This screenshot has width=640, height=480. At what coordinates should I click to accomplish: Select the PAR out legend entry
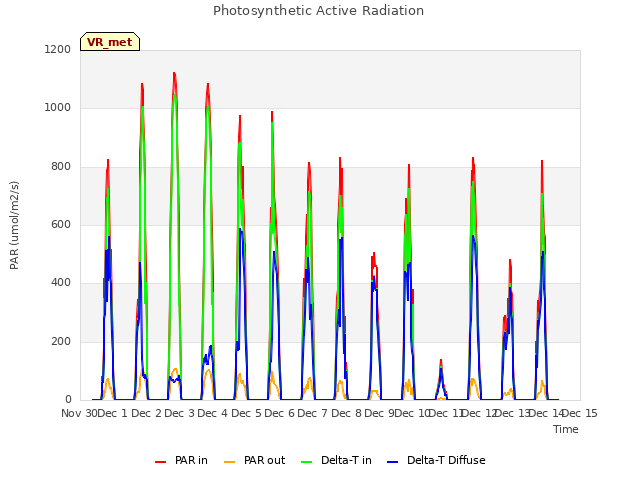click(255, 460)
